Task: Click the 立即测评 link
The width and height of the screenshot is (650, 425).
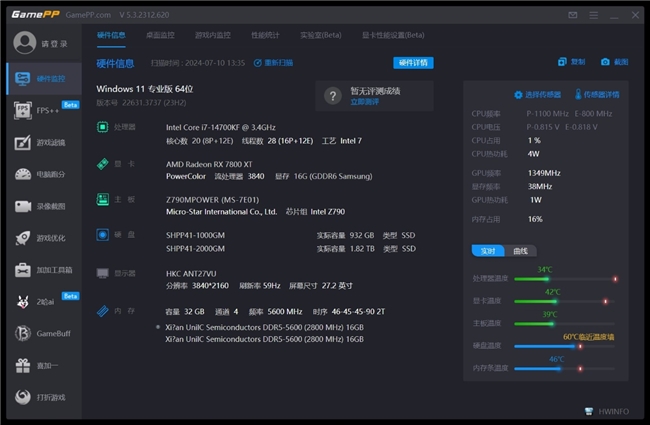Action: (x=364, y=102)
